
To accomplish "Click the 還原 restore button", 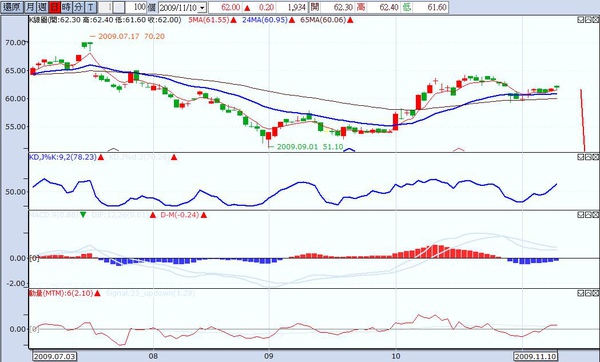I will pyautogui.click(x=13, y=7).
